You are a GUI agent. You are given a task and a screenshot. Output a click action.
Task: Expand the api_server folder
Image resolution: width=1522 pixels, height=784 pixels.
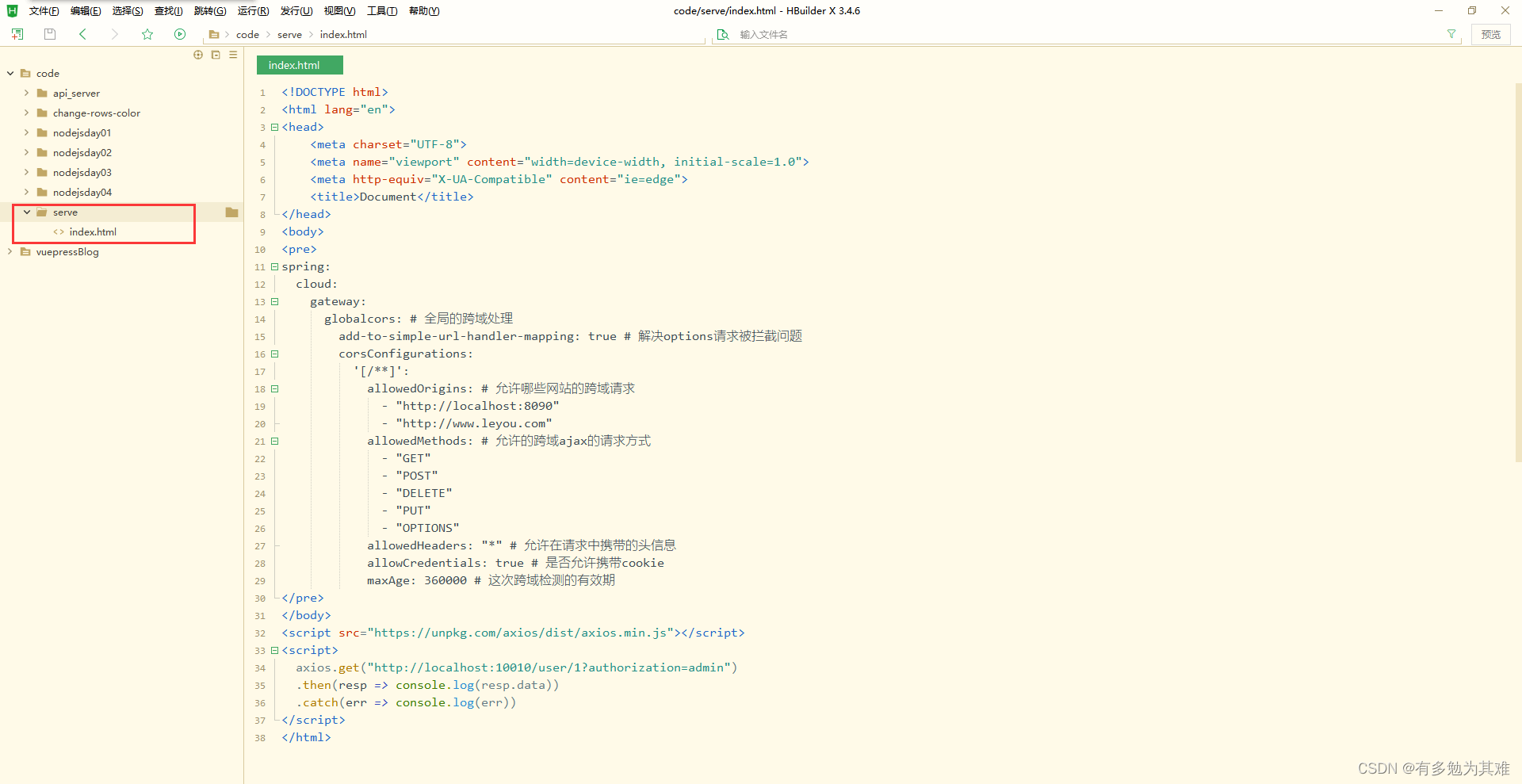click(26, 93)
